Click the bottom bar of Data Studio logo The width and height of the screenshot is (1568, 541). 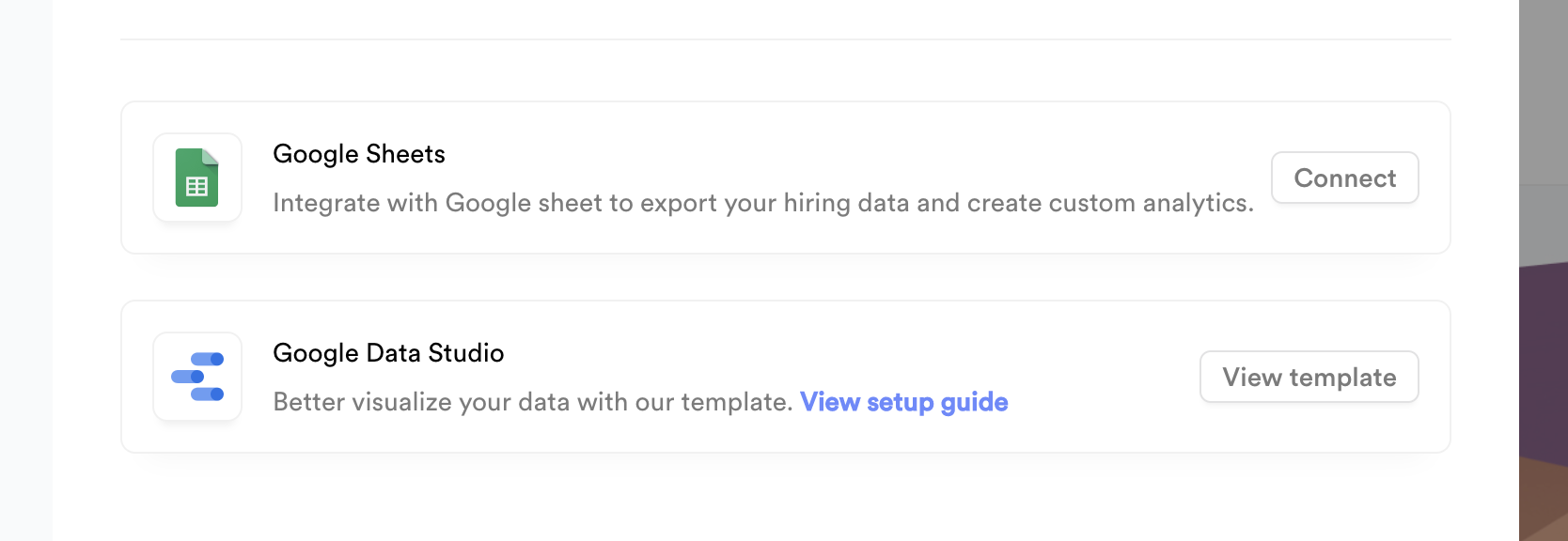(x=208, y=394)
